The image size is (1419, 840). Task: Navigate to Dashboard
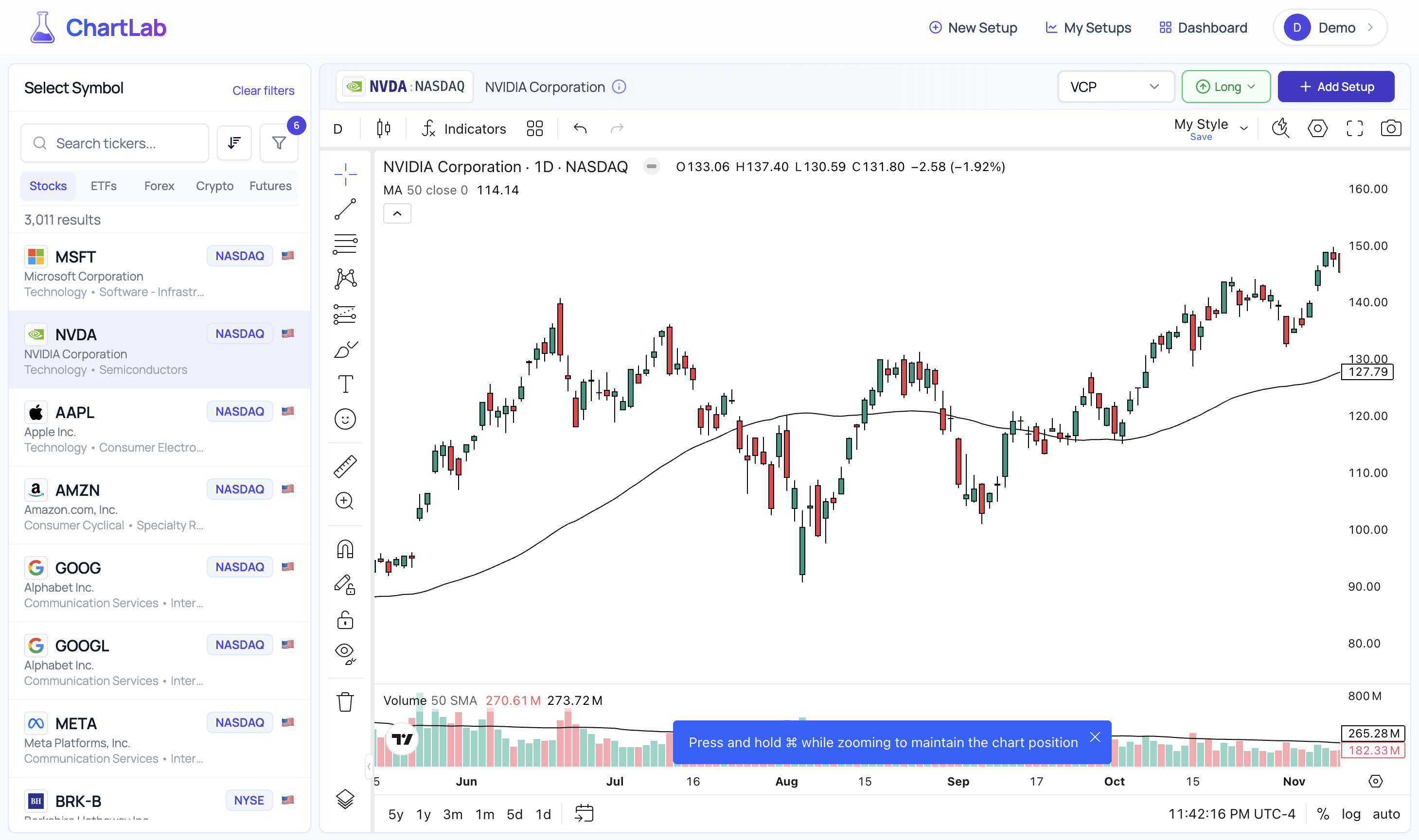pyautogui.click(x=1203, y=28)
